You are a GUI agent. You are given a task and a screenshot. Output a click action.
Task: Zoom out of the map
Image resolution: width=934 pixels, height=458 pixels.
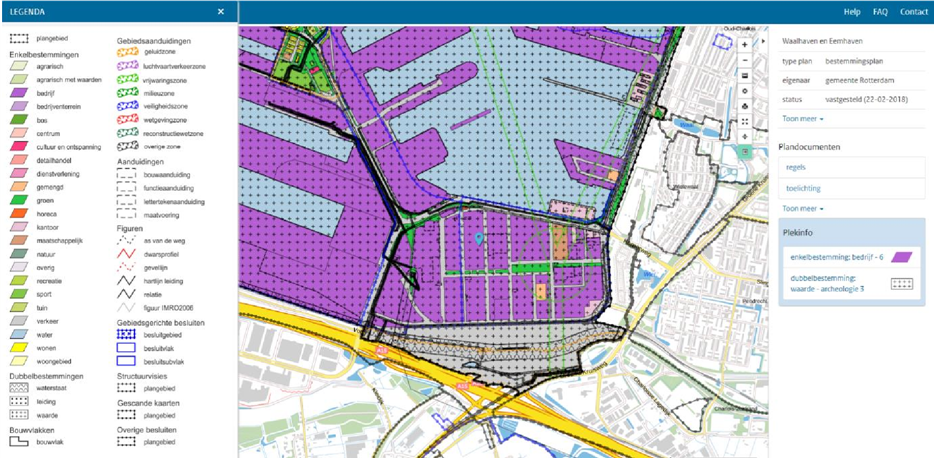point(745,59)
